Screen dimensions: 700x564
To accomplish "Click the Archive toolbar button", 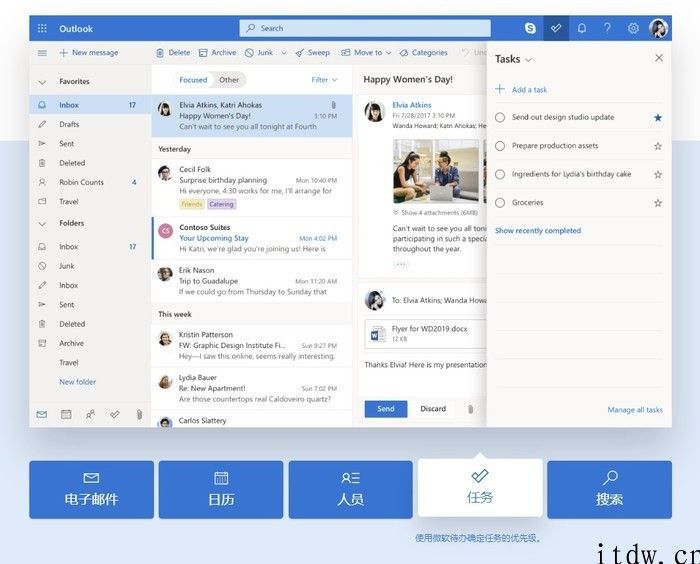I will pyautogui.click(x=217, y=53).
